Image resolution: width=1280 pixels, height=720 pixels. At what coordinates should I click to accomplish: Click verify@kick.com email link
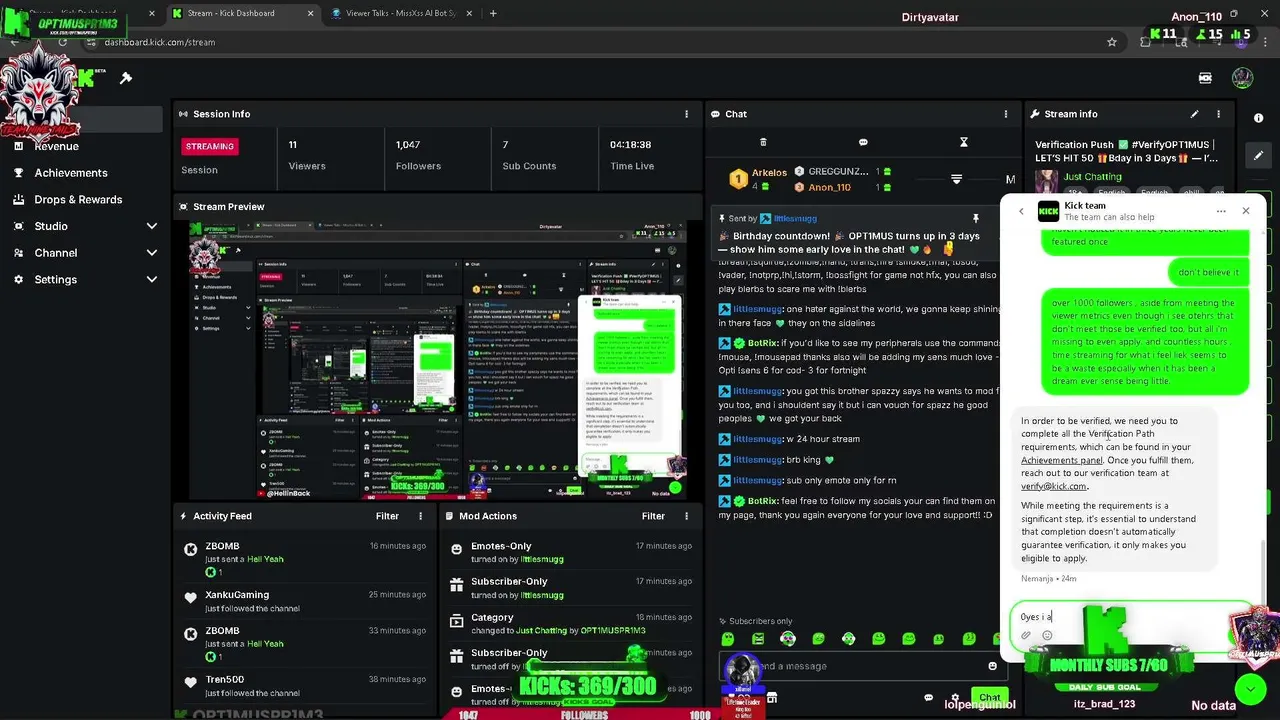[x=1053, y=486]
